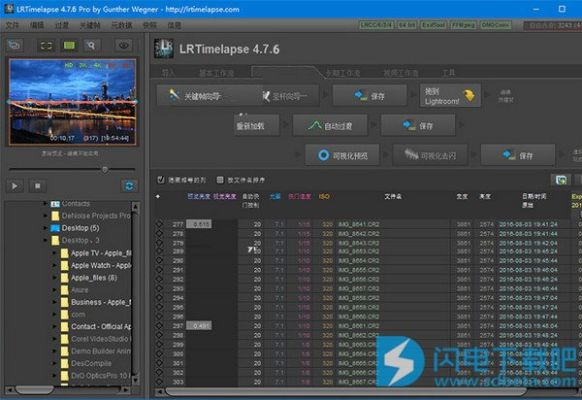Screen dimensions: 582x400
Task: Click the LRTimelapse logo icon
Action: [x=164, y=49]
